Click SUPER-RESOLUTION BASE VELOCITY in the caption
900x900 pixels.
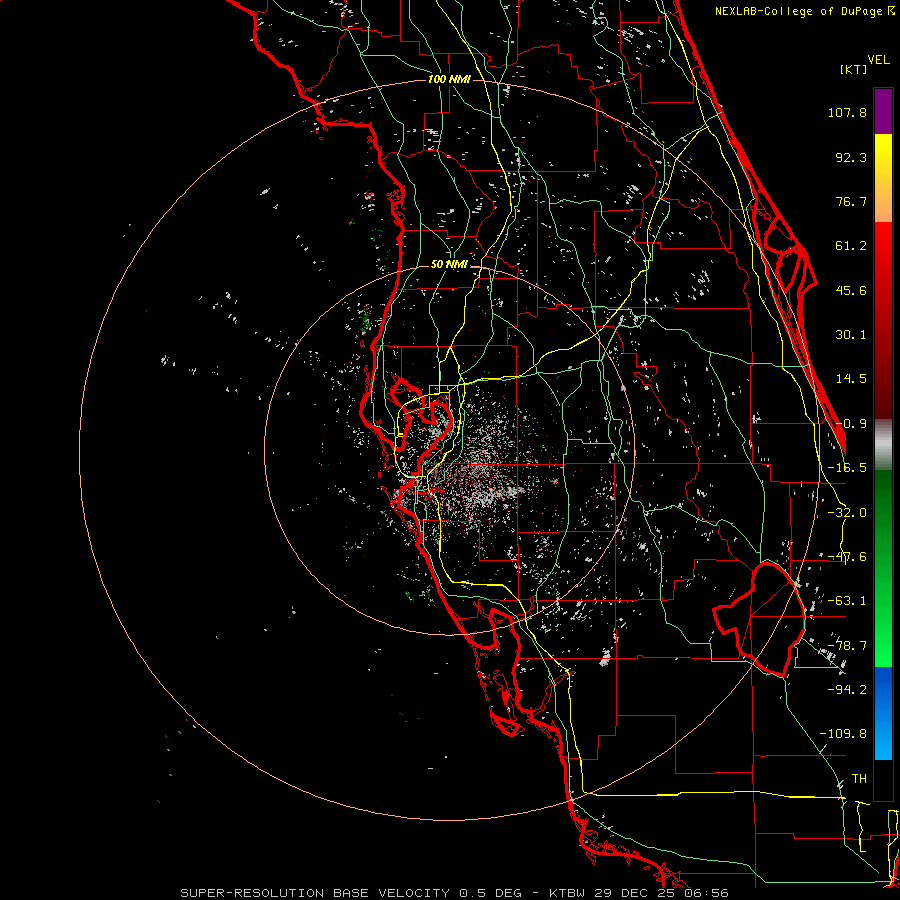(315, 893)
